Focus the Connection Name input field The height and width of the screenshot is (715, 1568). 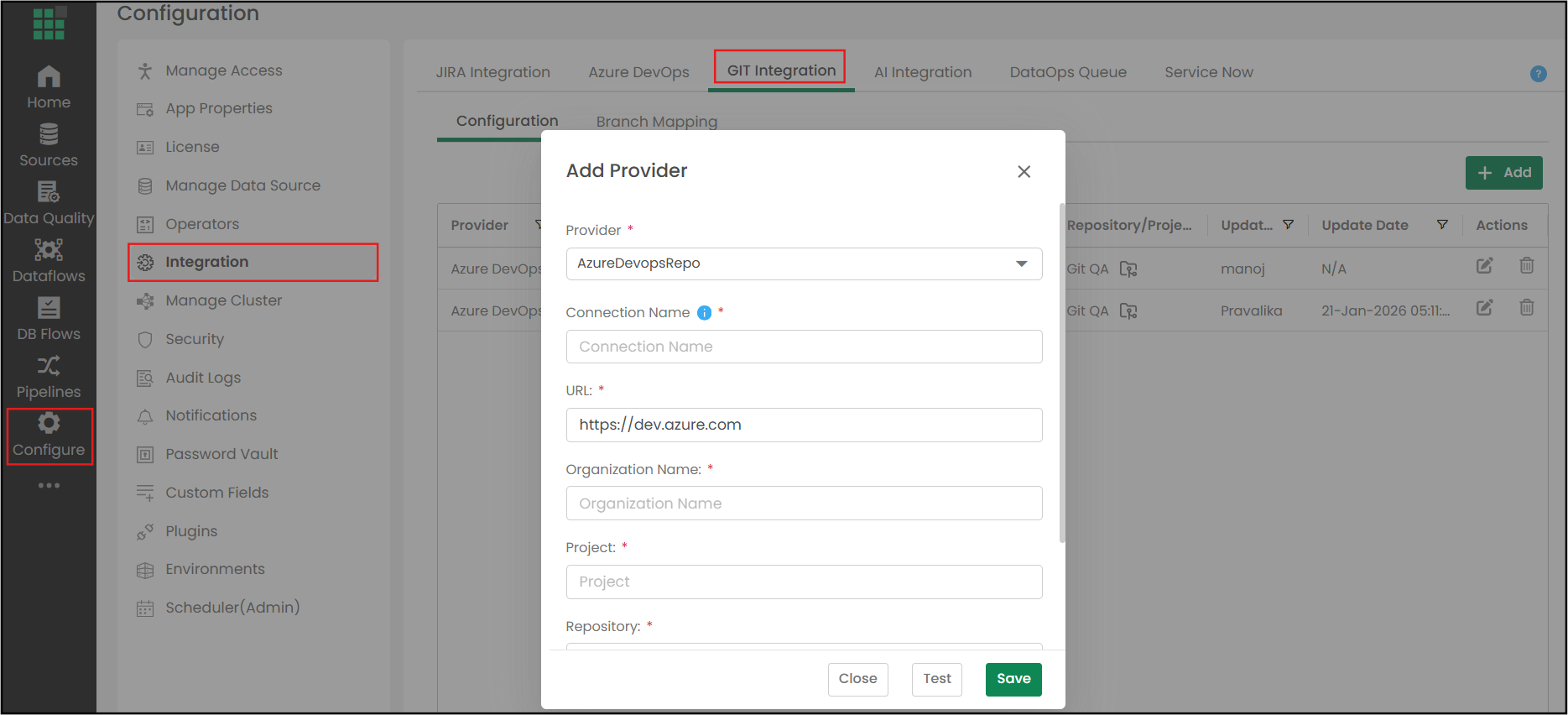point(804,347)
